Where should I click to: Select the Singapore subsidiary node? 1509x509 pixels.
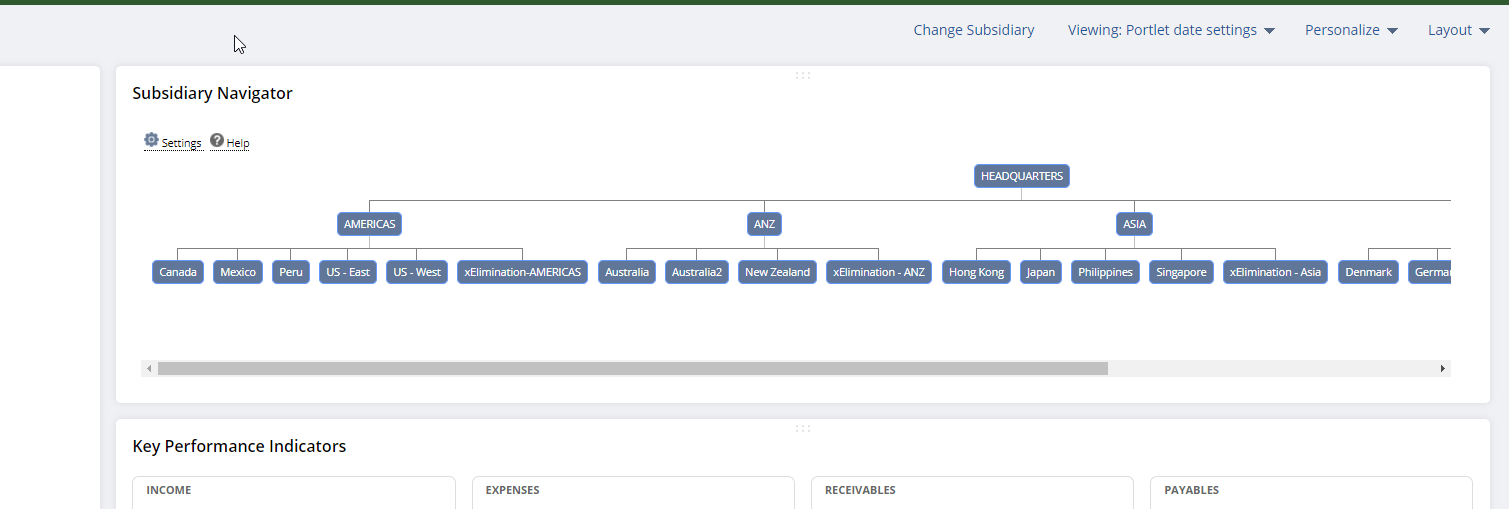click(1181, 272)
